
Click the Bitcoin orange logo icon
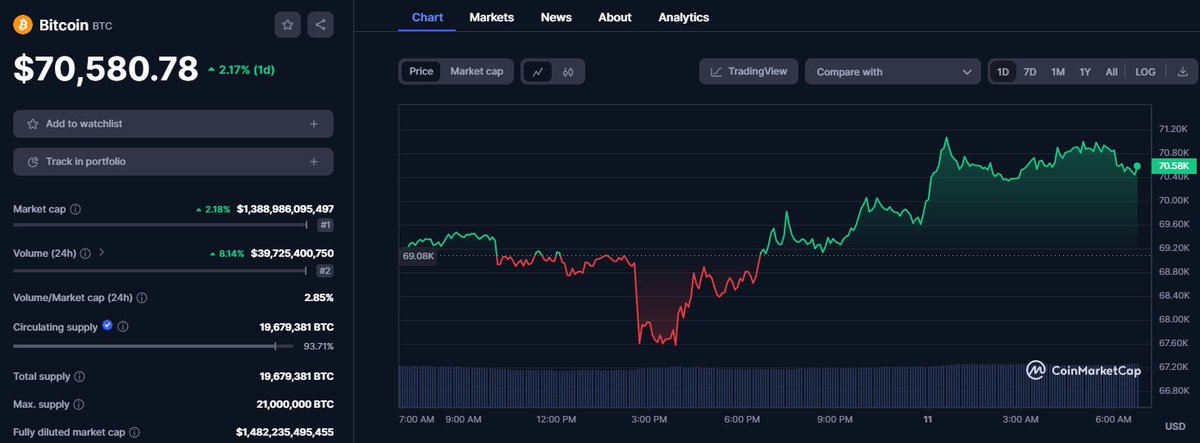point(23,25)
